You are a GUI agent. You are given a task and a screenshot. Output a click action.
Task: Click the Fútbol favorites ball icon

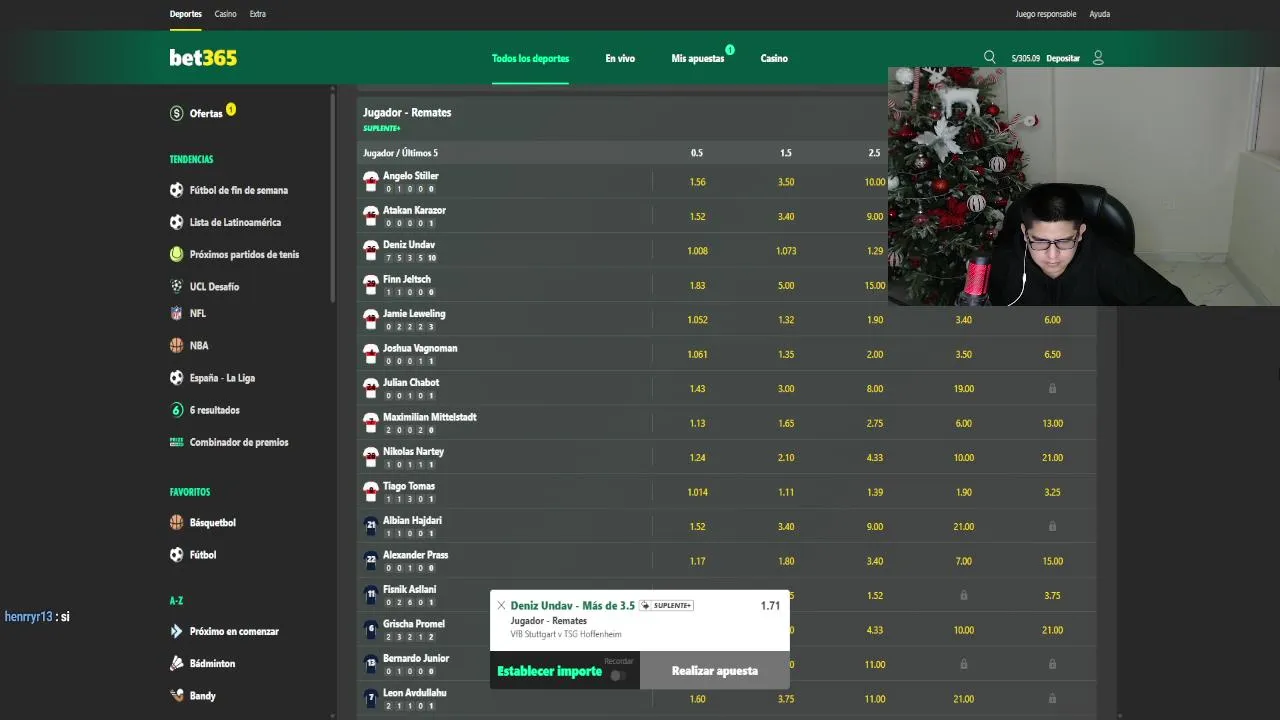[177, 554]
